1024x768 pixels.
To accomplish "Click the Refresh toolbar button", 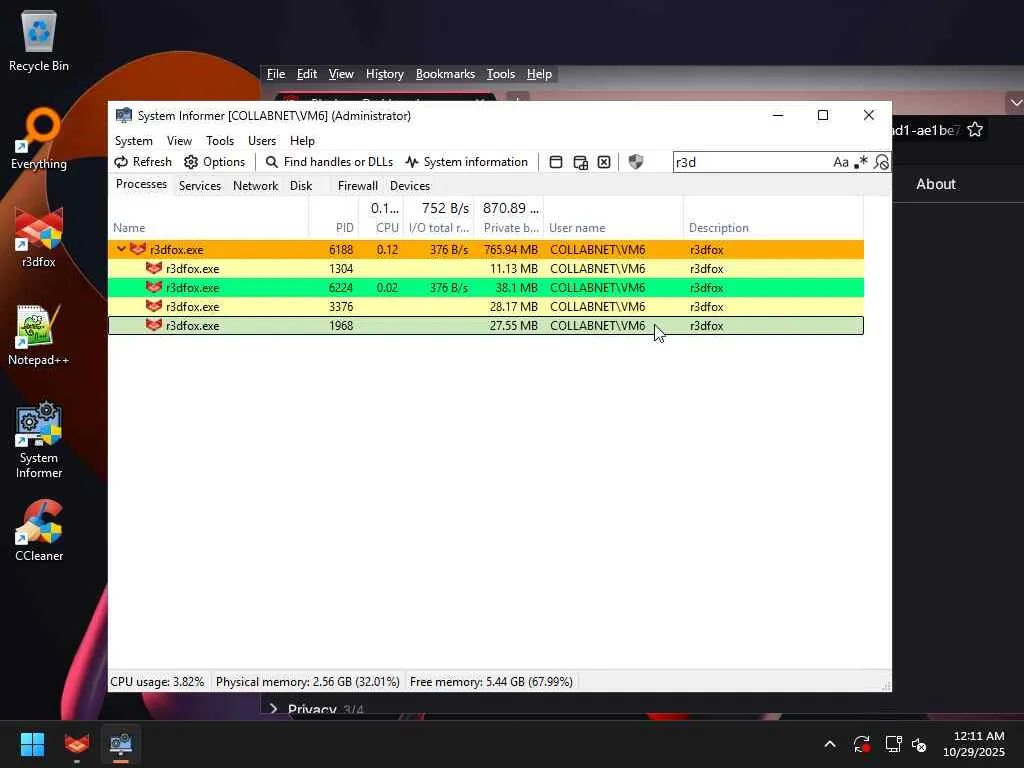I will coord(143,162).
